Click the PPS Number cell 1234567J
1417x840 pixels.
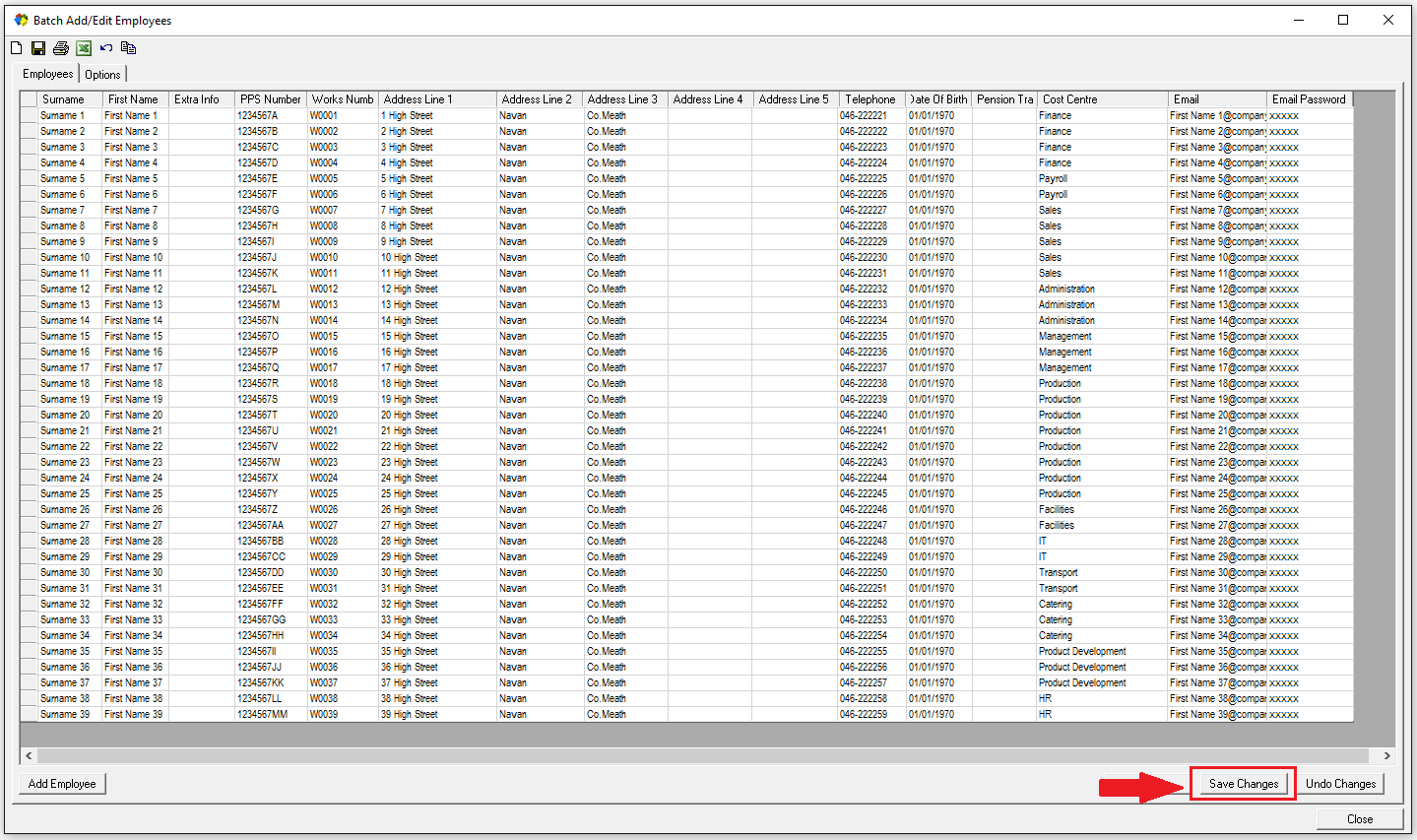coord(257,257)
